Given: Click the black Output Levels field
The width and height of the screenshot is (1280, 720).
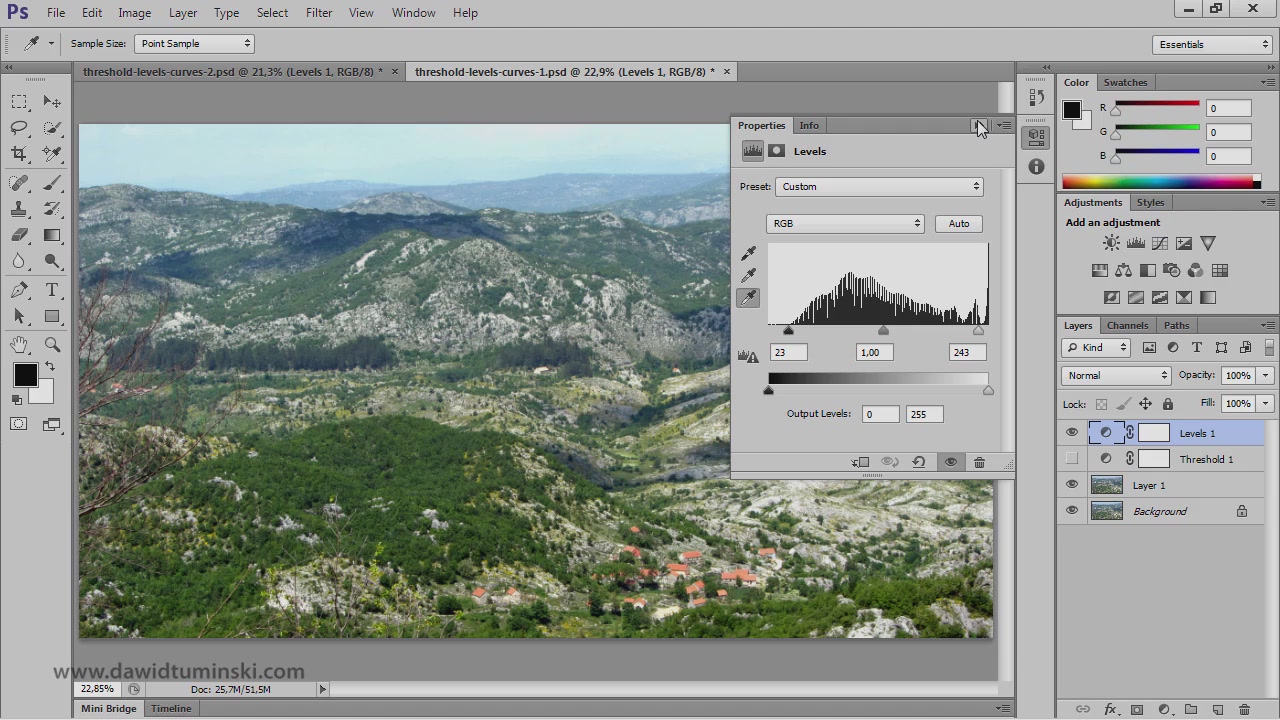Looking at the screenshot, I should click(x=880, y=414).
